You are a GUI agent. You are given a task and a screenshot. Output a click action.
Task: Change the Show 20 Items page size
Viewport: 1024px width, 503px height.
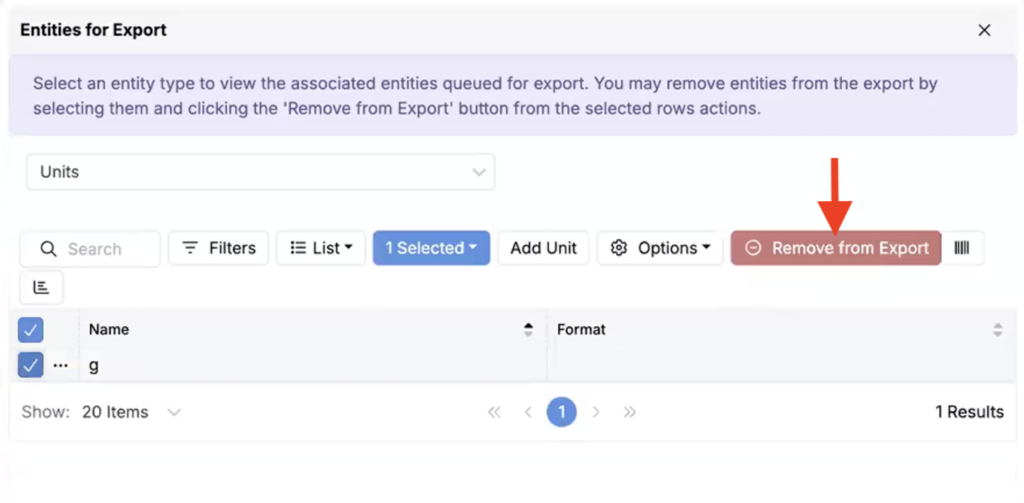[130, 412]
